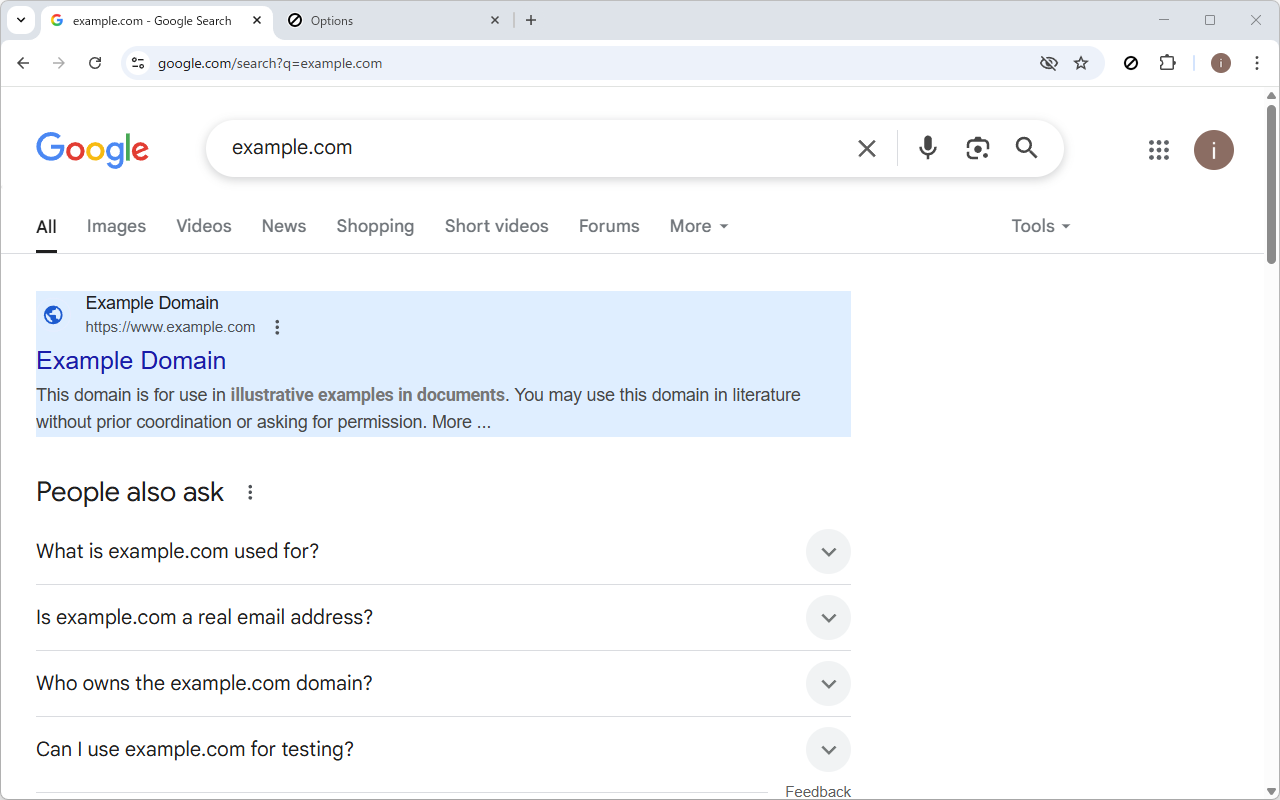Click the site information icon in address bar

point(137,62)
